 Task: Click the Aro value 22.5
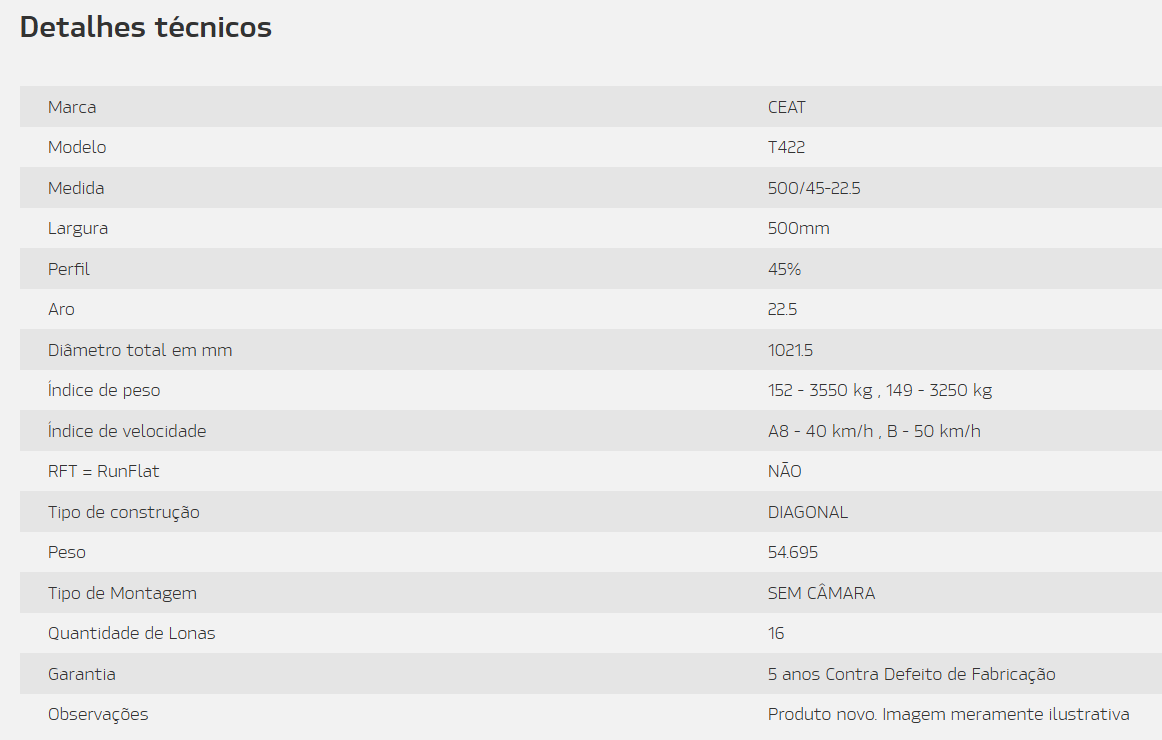[x=783, y=310]
